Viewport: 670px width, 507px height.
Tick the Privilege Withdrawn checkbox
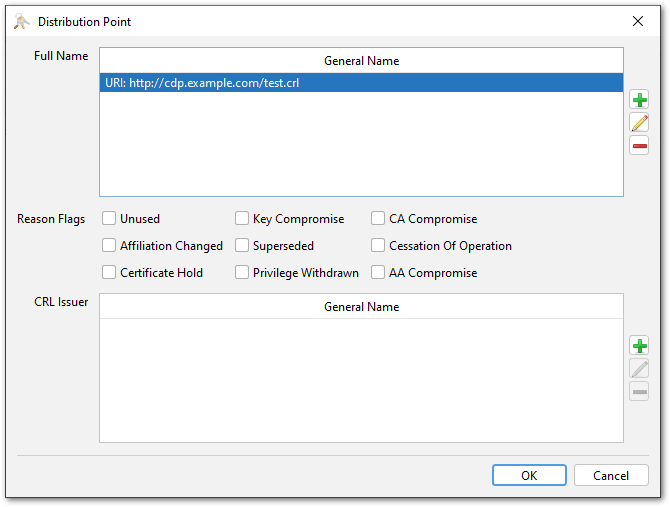[x=243, y=273]
